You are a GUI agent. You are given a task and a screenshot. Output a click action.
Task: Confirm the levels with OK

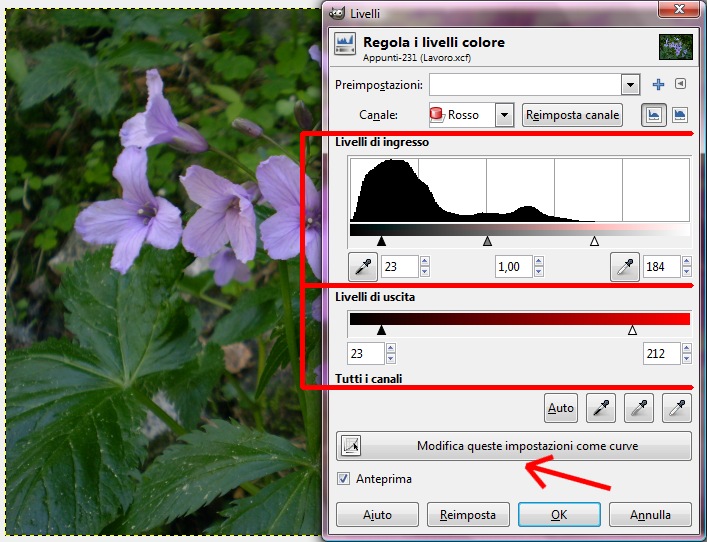(x=559, y=515)
